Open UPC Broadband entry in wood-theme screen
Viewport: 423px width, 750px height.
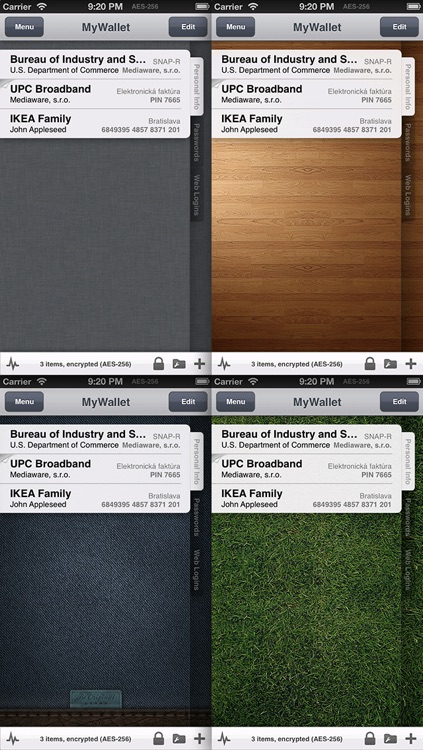[x=306, y=94]
